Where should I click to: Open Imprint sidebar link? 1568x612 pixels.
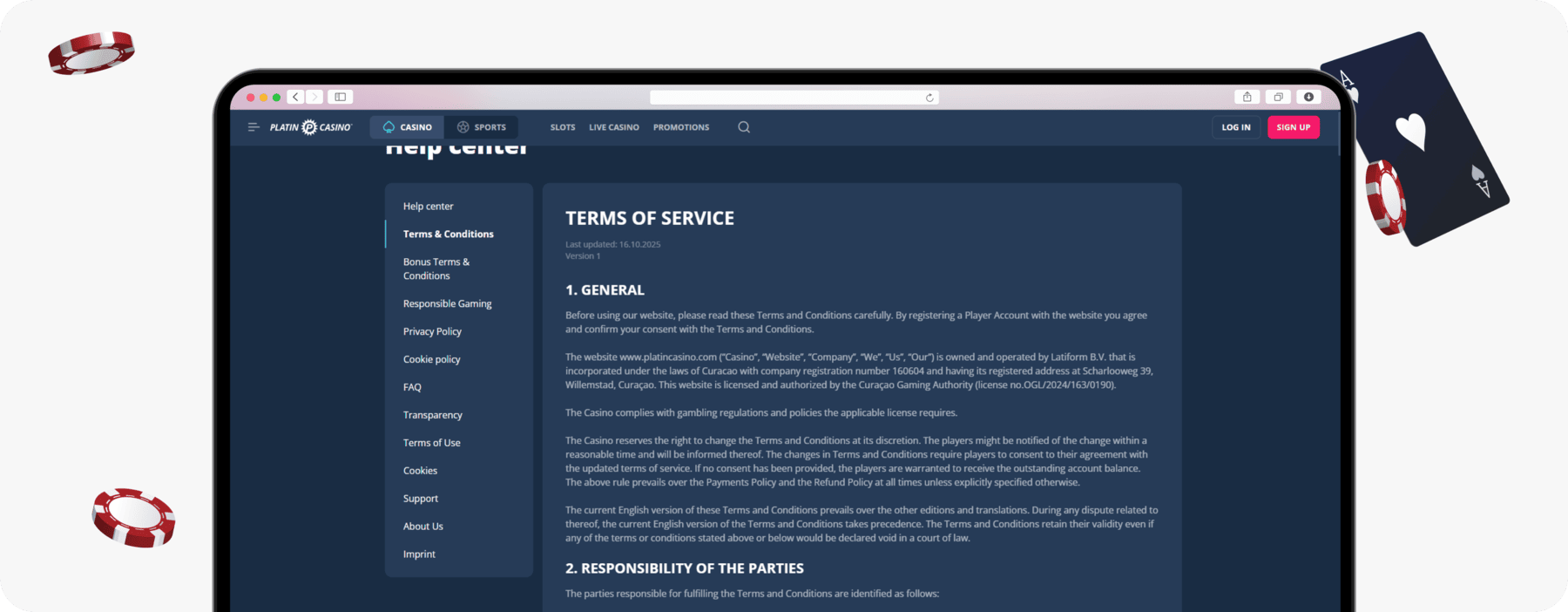[420, 554]
